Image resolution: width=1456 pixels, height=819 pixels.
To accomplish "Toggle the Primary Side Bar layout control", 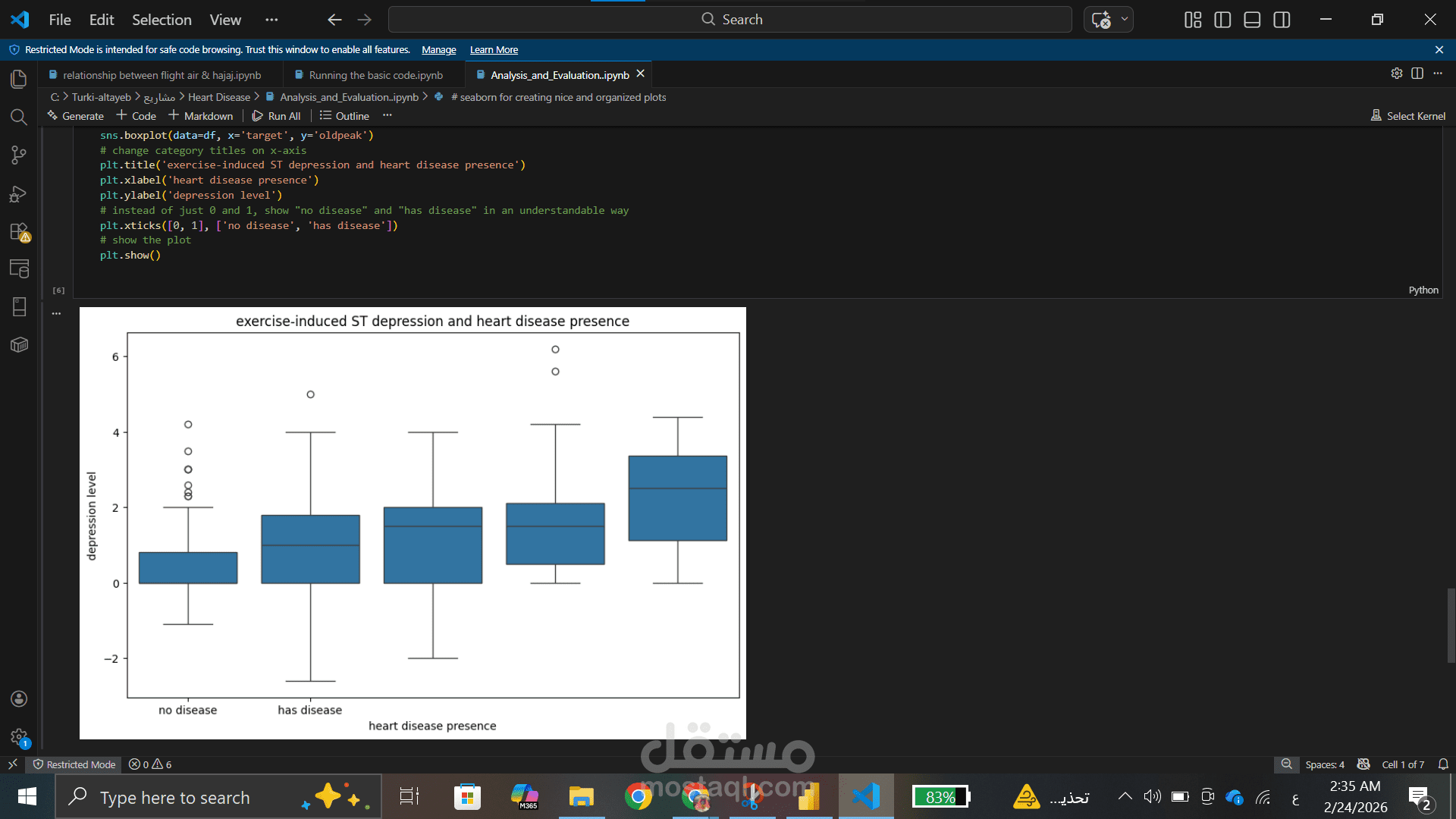I will tap(1222, 20).
